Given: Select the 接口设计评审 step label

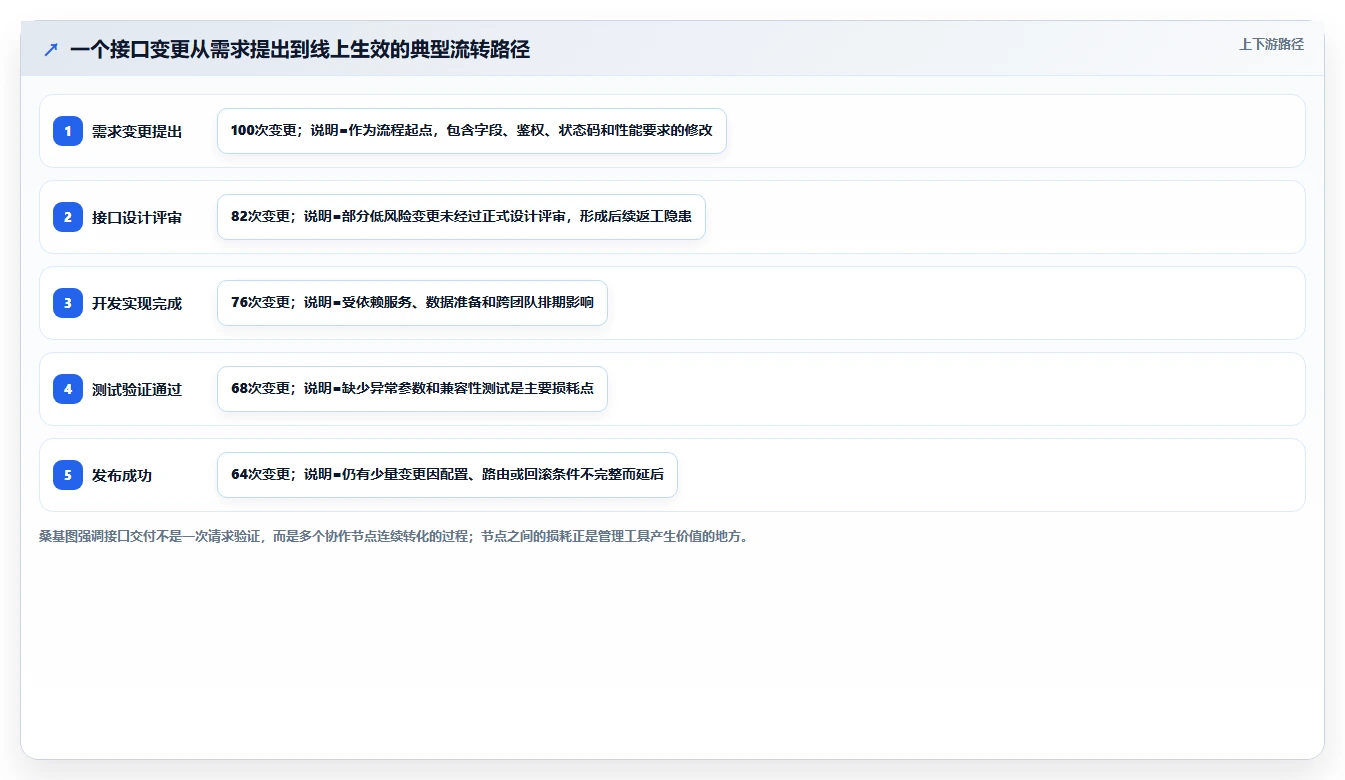Looking at the screenshot, I should (137, 217).
